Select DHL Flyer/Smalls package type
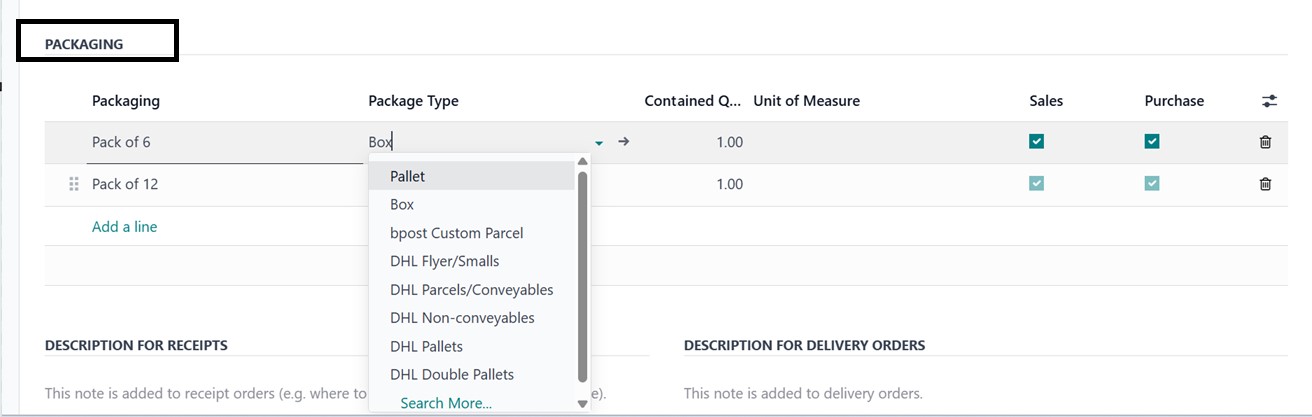The width and height of the screenshot is (1312, 417). [445, 261]
